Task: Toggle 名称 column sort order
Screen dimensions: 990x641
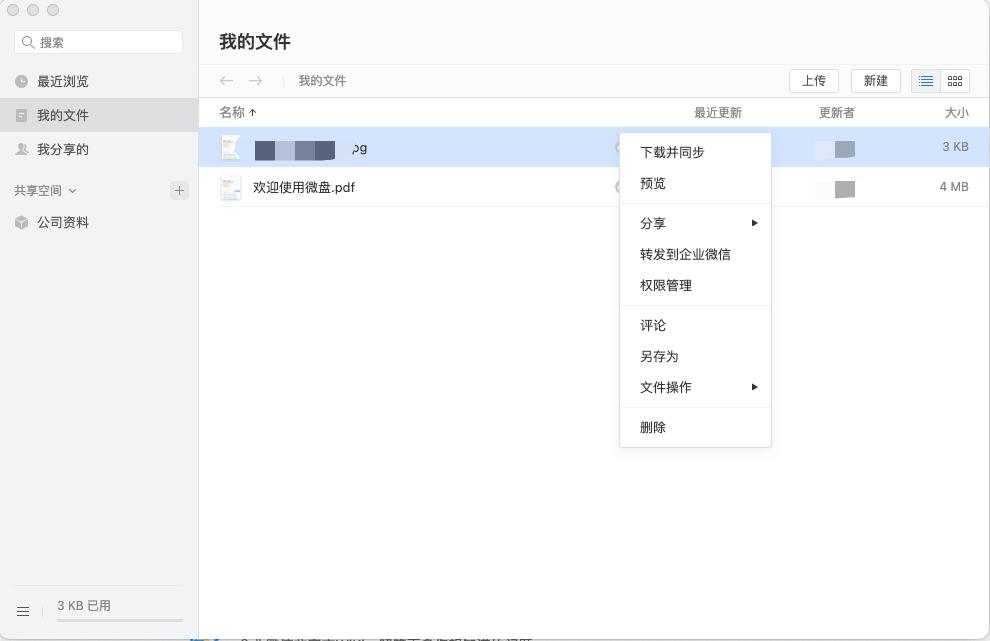Action: tap(238, 112)
